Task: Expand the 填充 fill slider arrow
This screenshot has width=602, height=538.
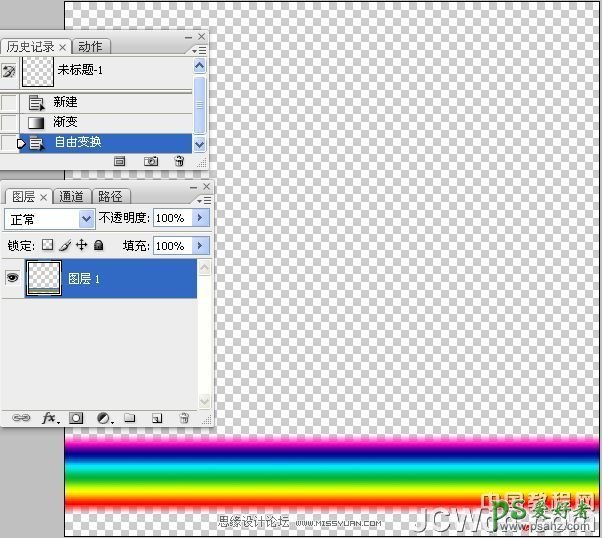Action: (200, 245)
